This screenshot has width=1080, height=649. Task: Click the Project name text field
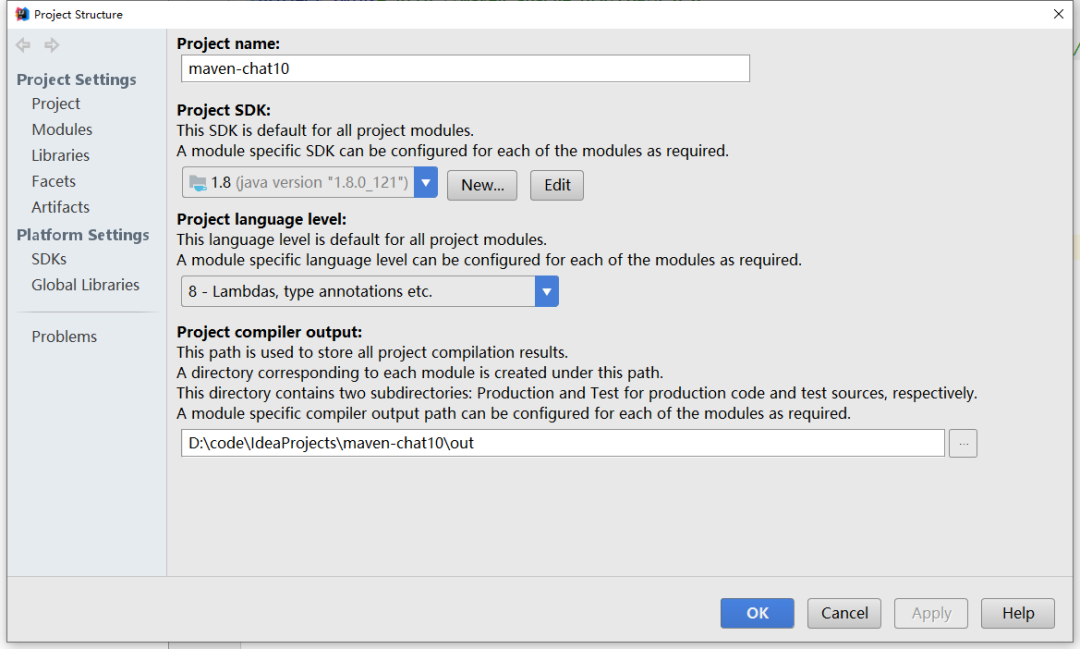pos(465,69)
